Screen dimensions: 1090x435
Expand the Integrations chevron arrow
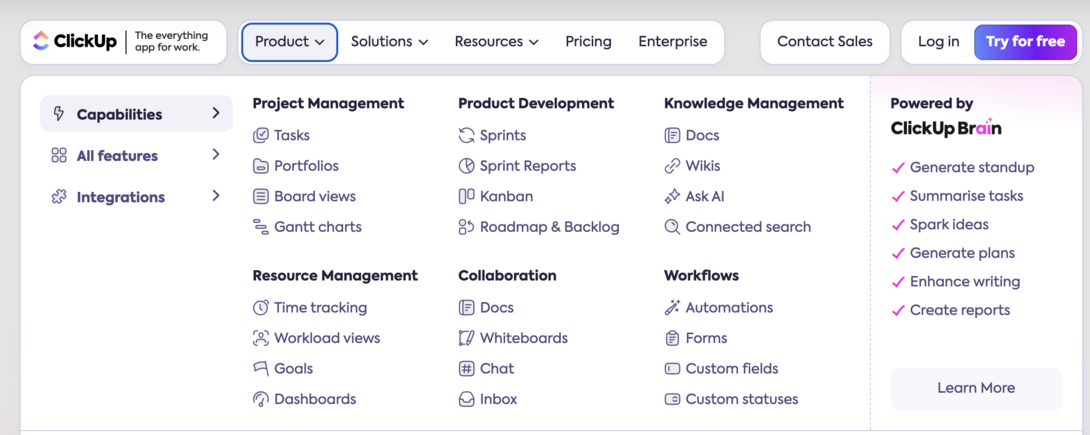[x=215, y=196]
